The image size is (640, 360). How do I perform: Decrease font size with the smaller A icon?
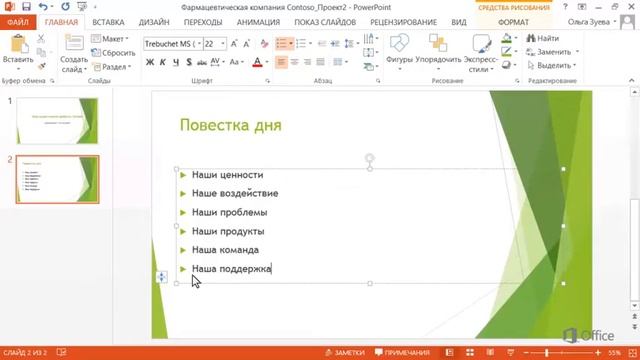(x=247, y=44)
